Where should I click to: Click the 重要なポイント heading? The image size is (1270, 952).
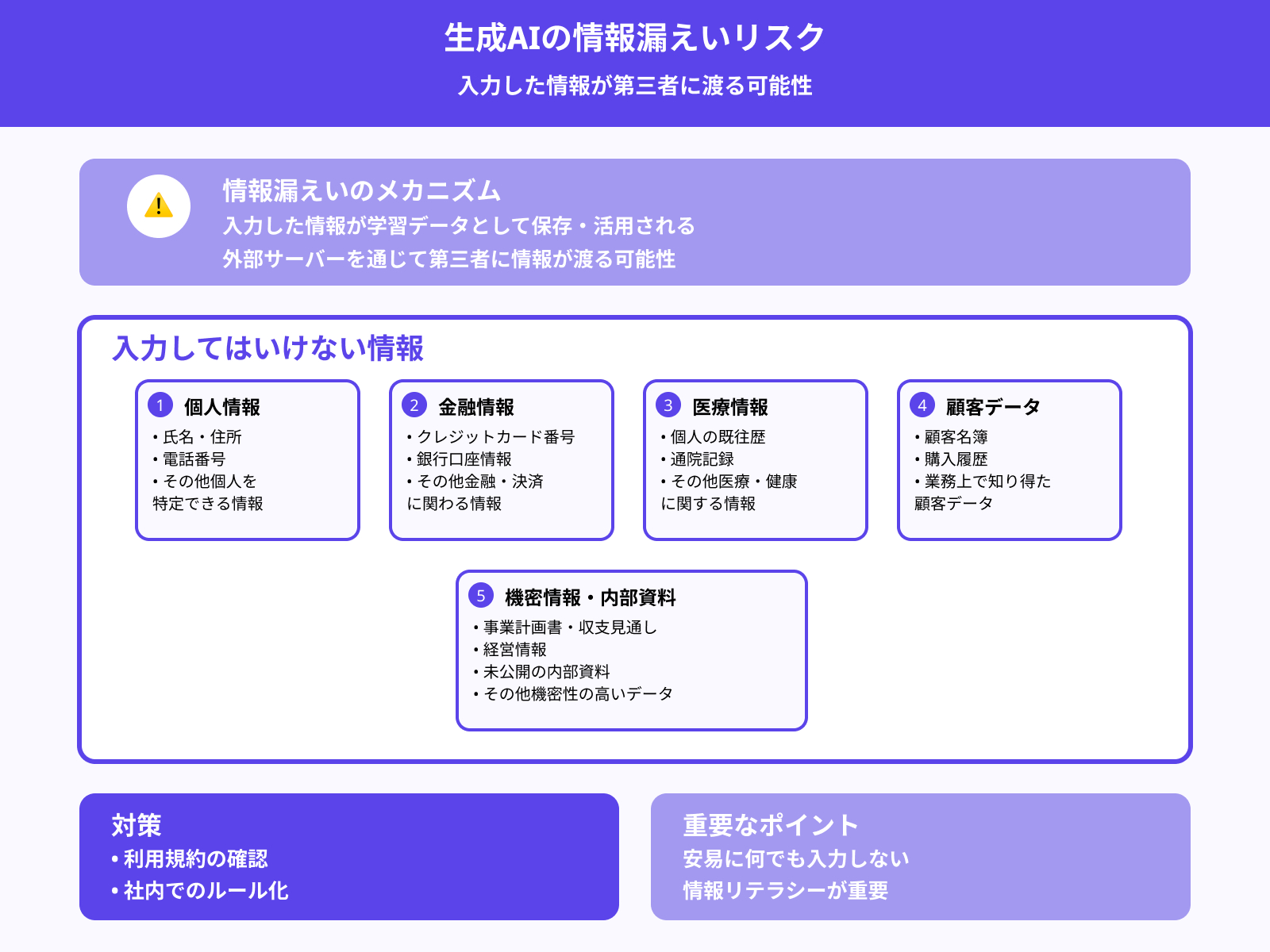click(769, 826)
